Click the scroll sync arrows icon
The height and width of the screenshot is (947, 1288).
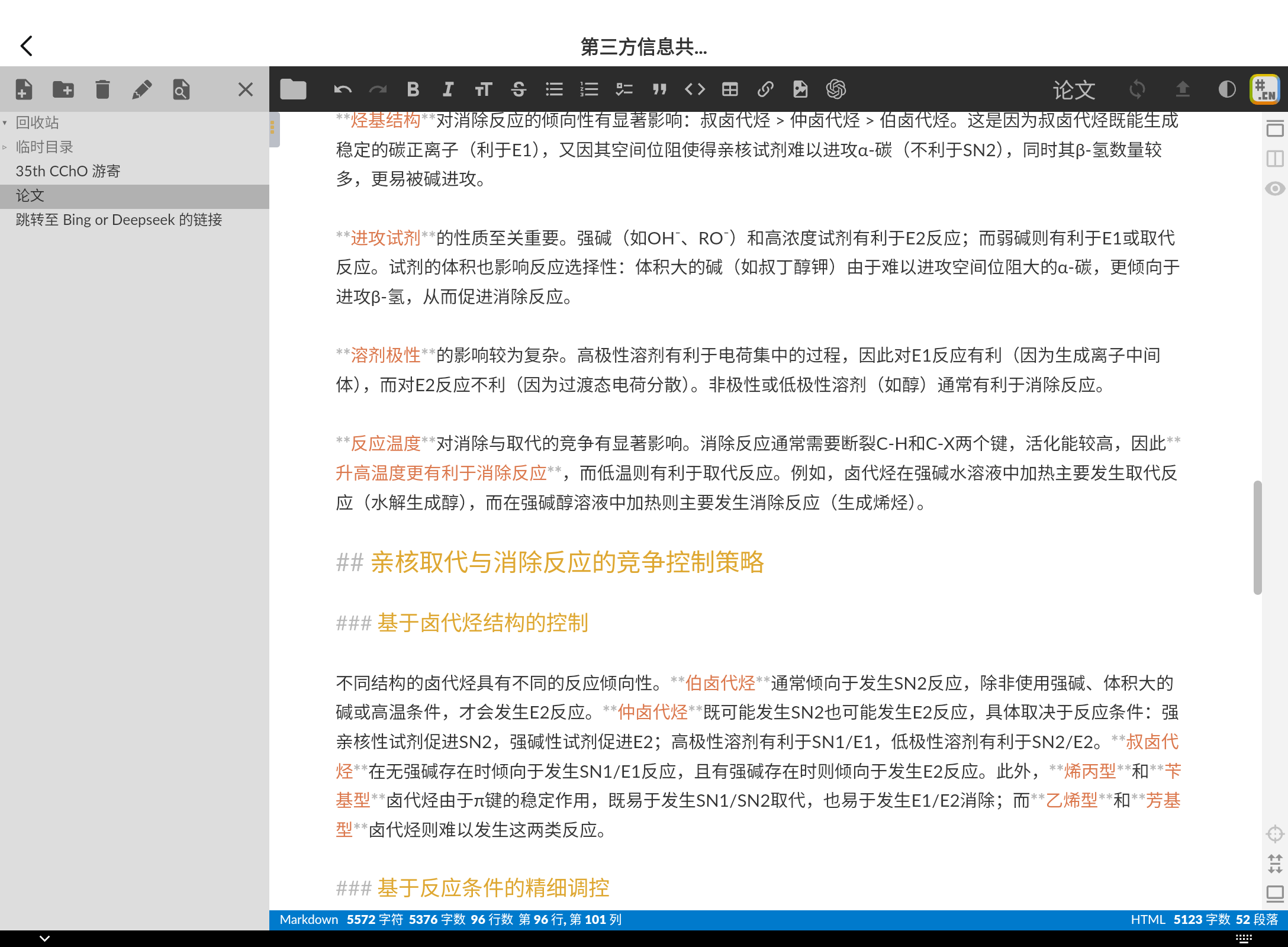click(x=1275, y=864)
